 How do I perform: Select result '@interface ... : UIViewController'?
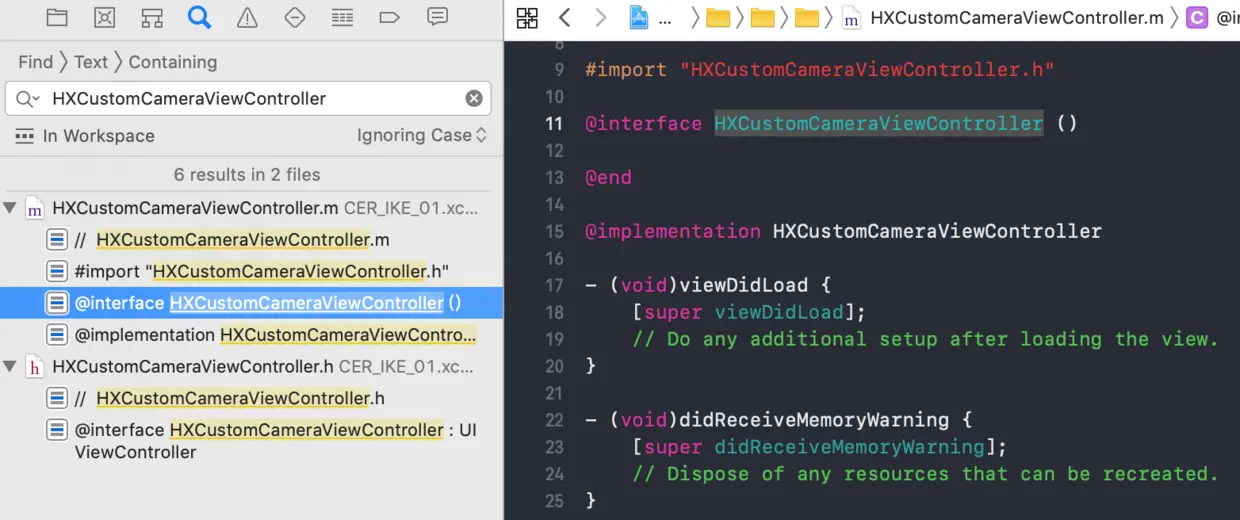point(251,441)
